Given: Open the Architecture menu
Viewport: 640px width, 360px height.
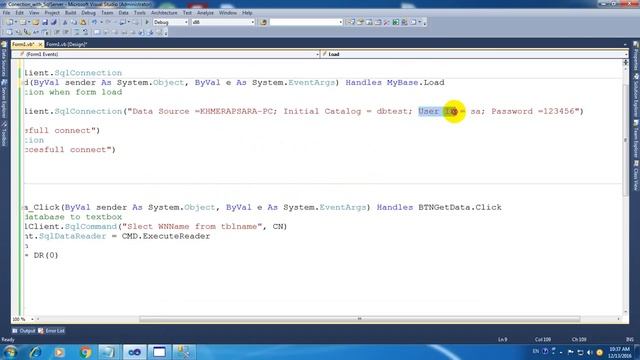Looking at the screenshot, I should (164, 13).
